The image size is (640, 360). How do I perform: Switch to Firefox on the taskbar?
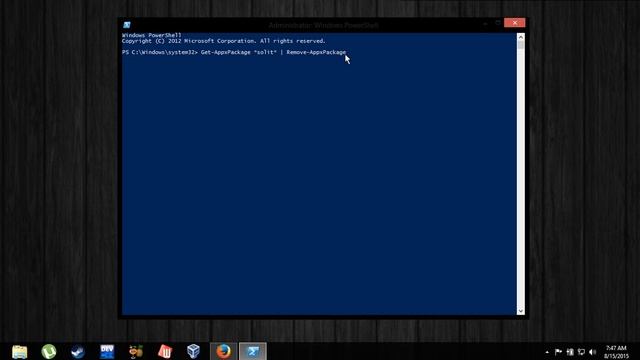pyautogui.click(x=223, y=351)
